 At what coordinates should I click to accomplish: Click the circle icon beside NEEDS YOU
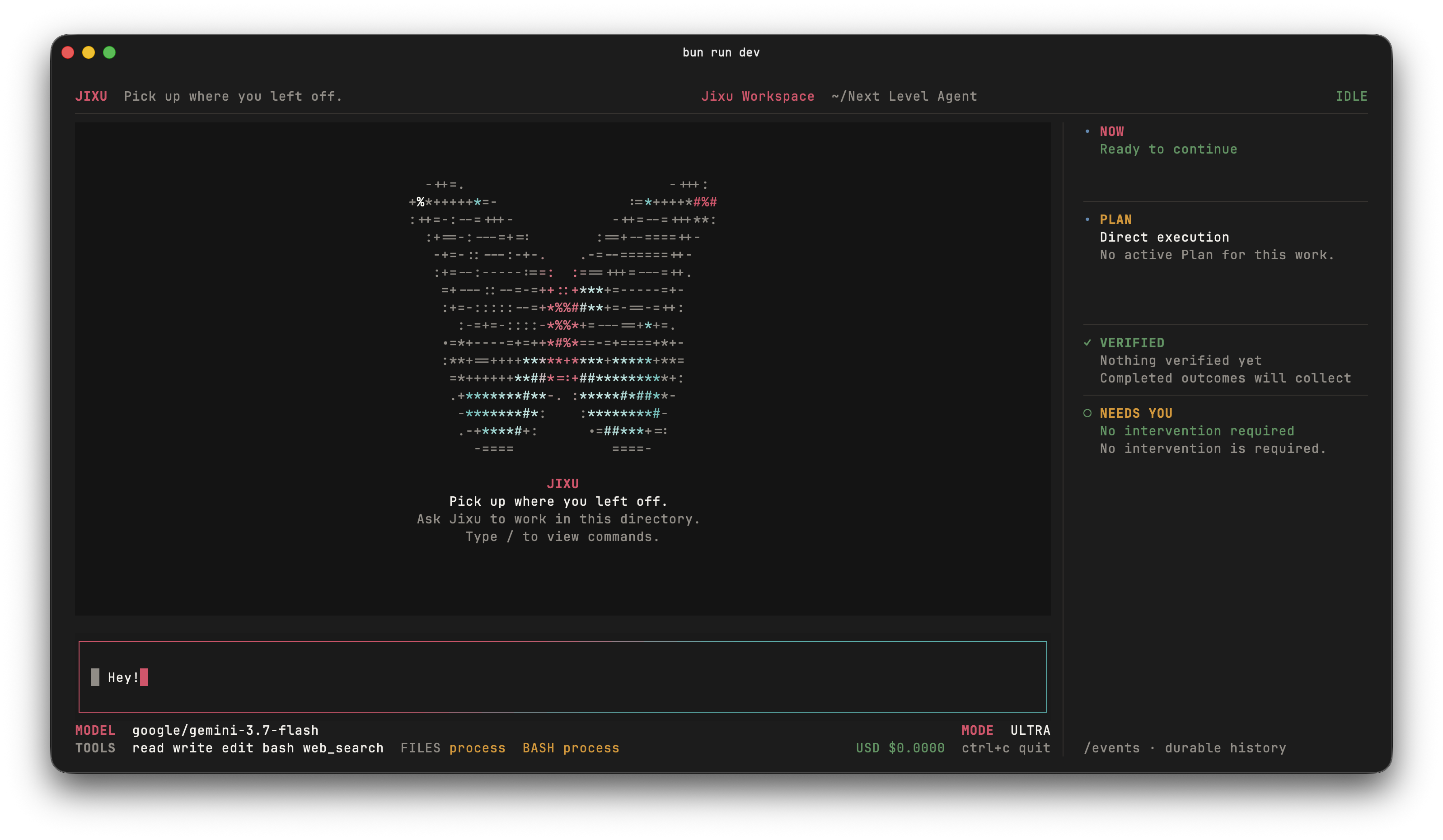click(1087, 413)
